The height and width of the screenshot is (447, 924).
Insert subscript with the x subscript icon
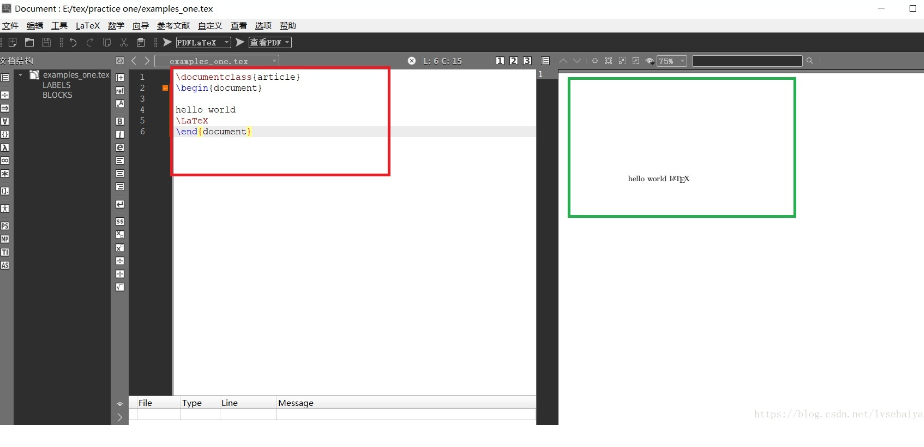(x=120, y=234)
